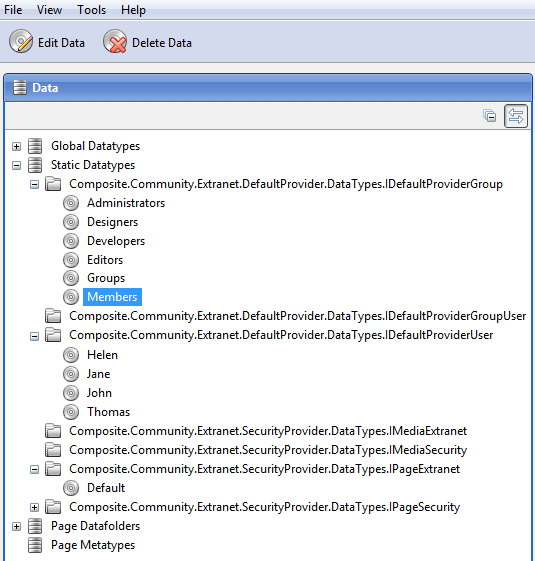Select the IMediaExtranet datatype label
Image resolution: width=535 pixels, height=561 pixels.
tap(268, 431)
